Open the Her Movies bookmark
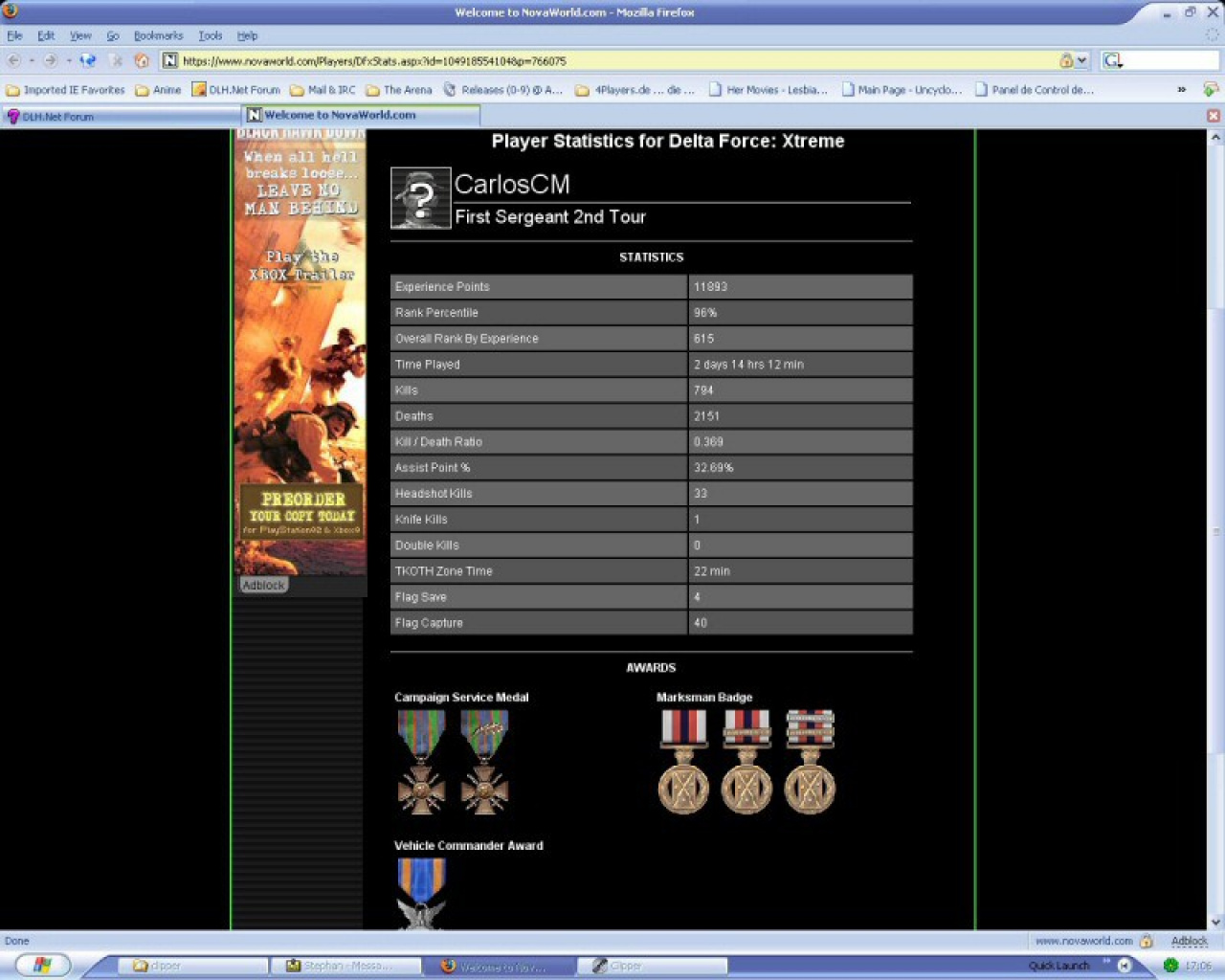The height and width of the screenshot is (980, 1225). tap(768, 90)
